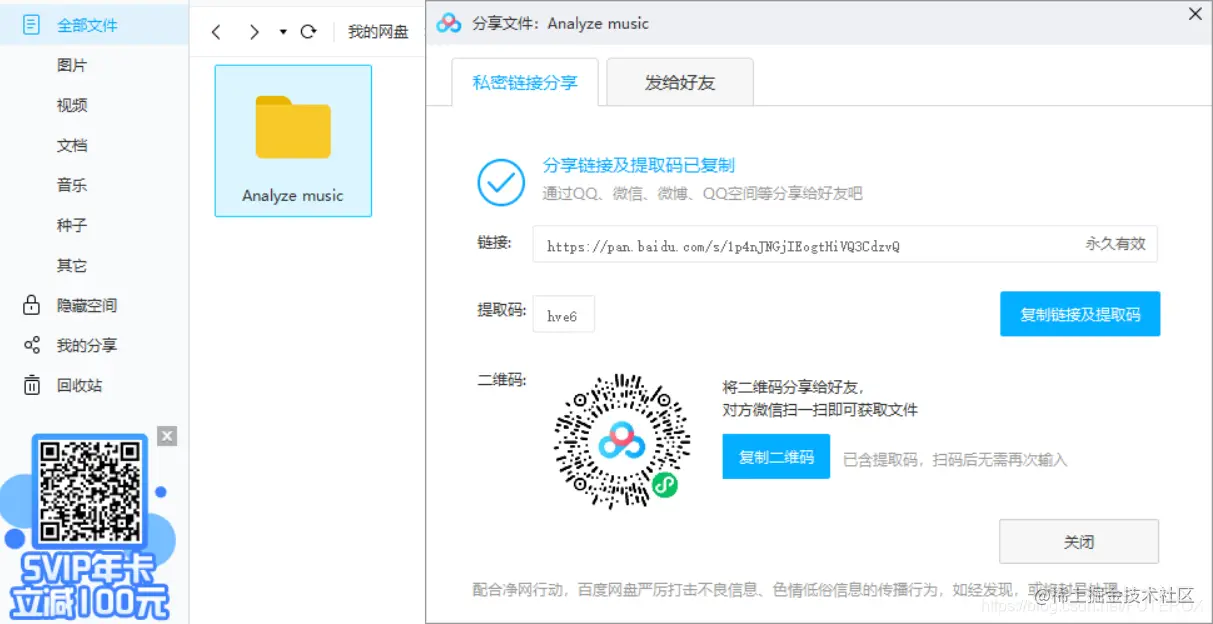Viewport: 1213px width, 624px height.
Task: Switch to the 发给好友 tab
Action: tap(680, 82)
